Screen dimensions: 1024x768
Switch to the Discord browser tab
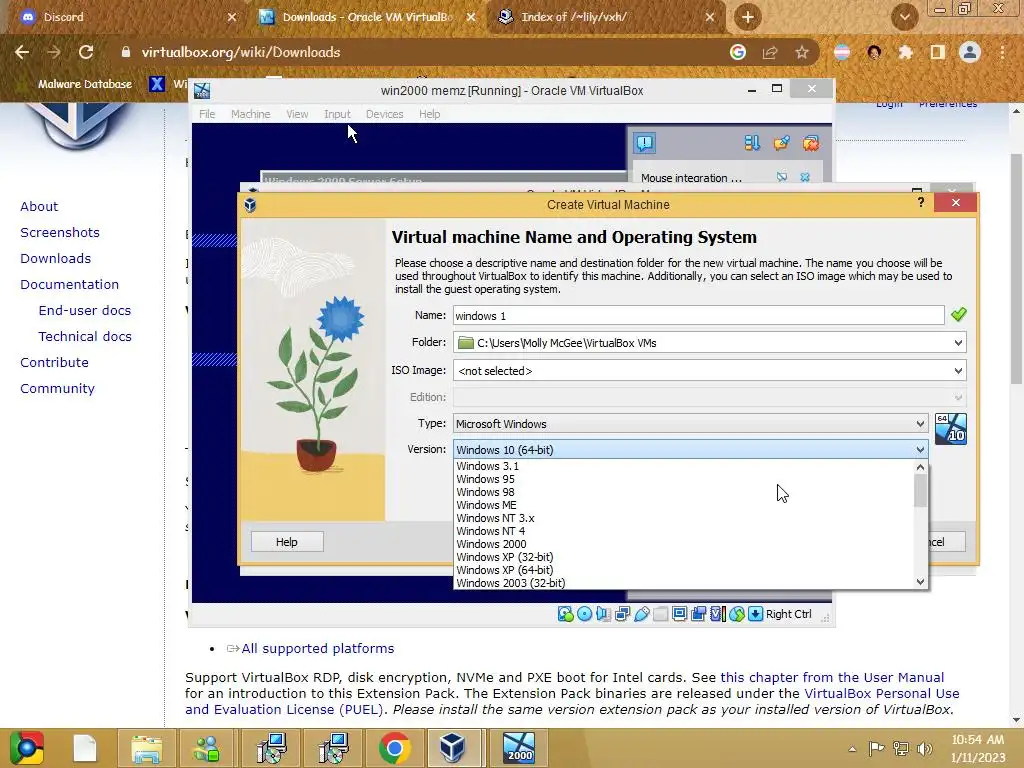pyautogui.click(x=124, y=17)
